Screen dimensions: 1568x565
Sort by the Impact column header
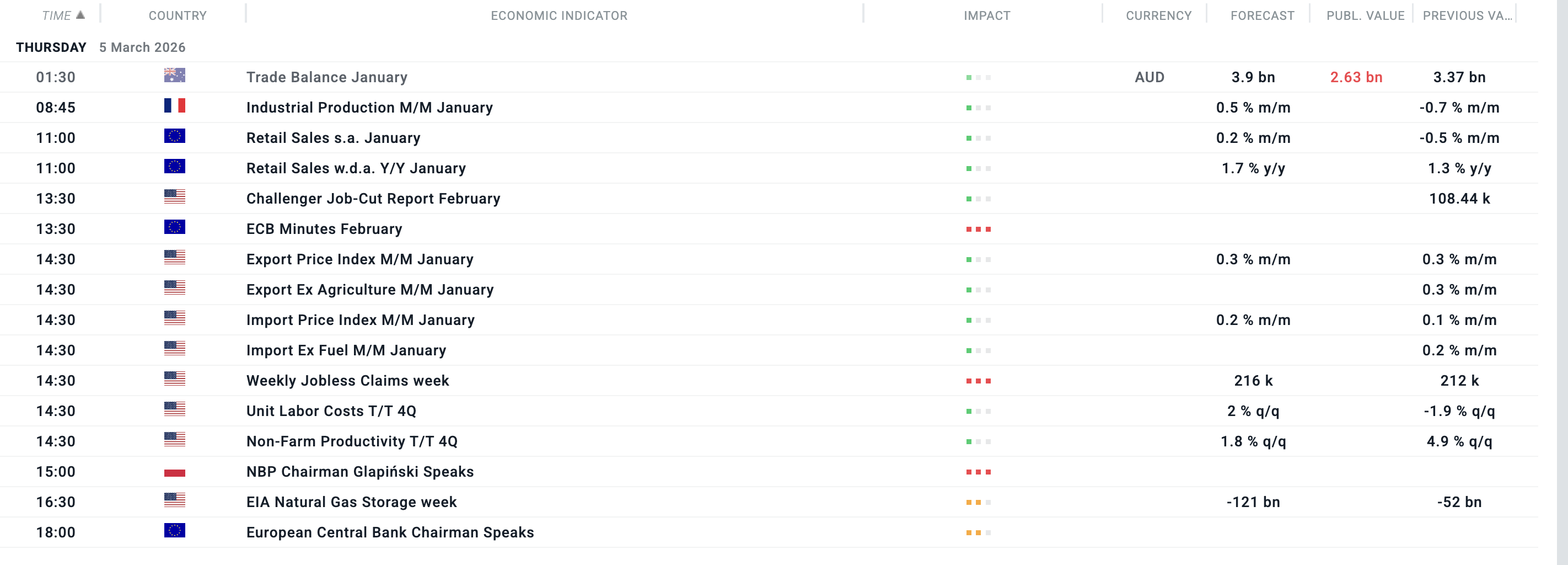(x=987, y=16)
